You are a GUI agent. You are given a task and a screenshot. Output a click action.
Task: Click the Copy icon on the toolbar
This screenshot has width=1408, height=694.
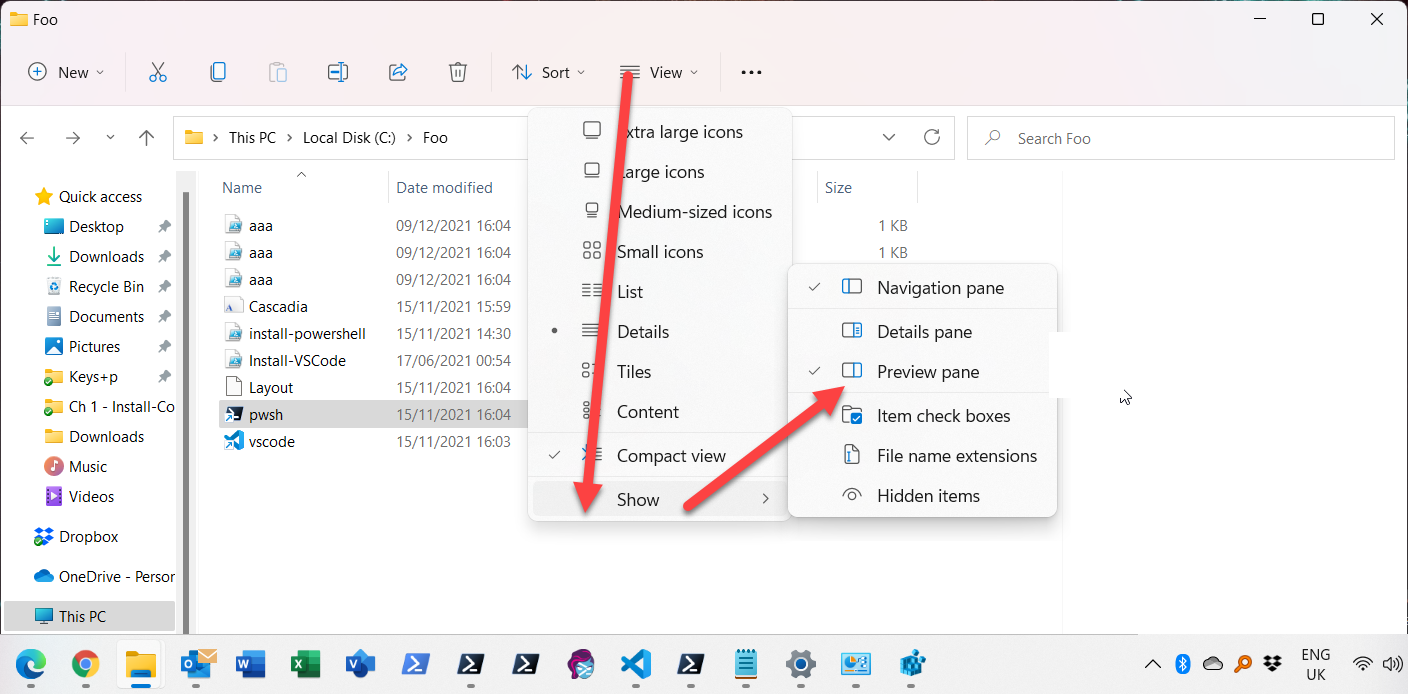[x=217, y=71]
